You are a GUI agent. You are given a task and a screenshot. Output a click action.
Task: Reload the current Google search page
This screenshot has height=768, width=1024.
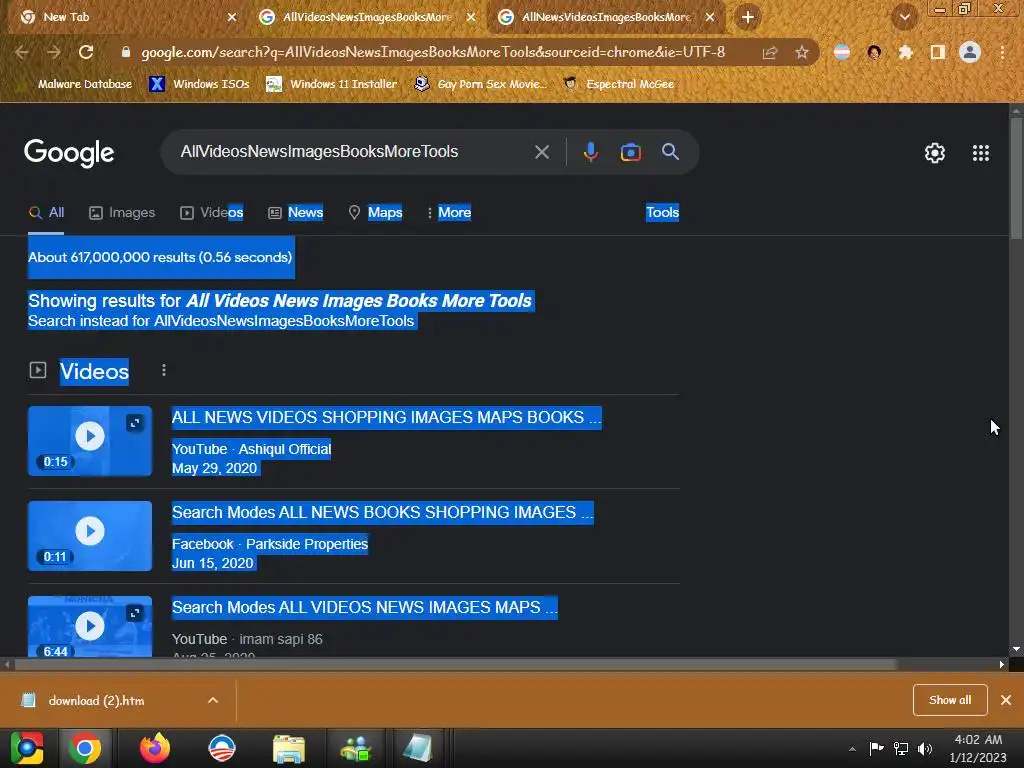point(86,52)
